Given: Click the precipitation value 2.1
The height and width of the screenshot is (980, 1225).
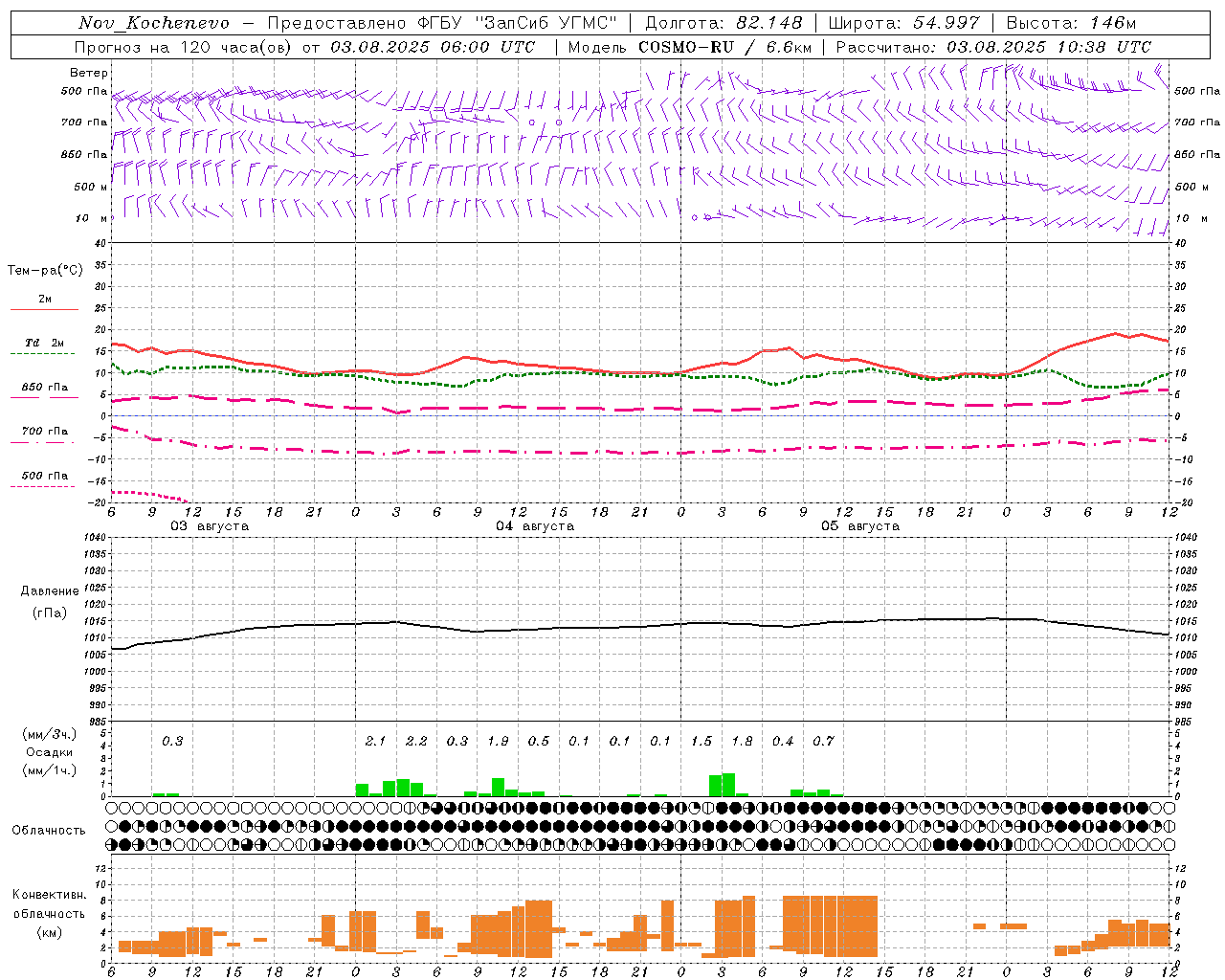Looking at the screenshot, I should pyautogui.click(x=375, y=741).
